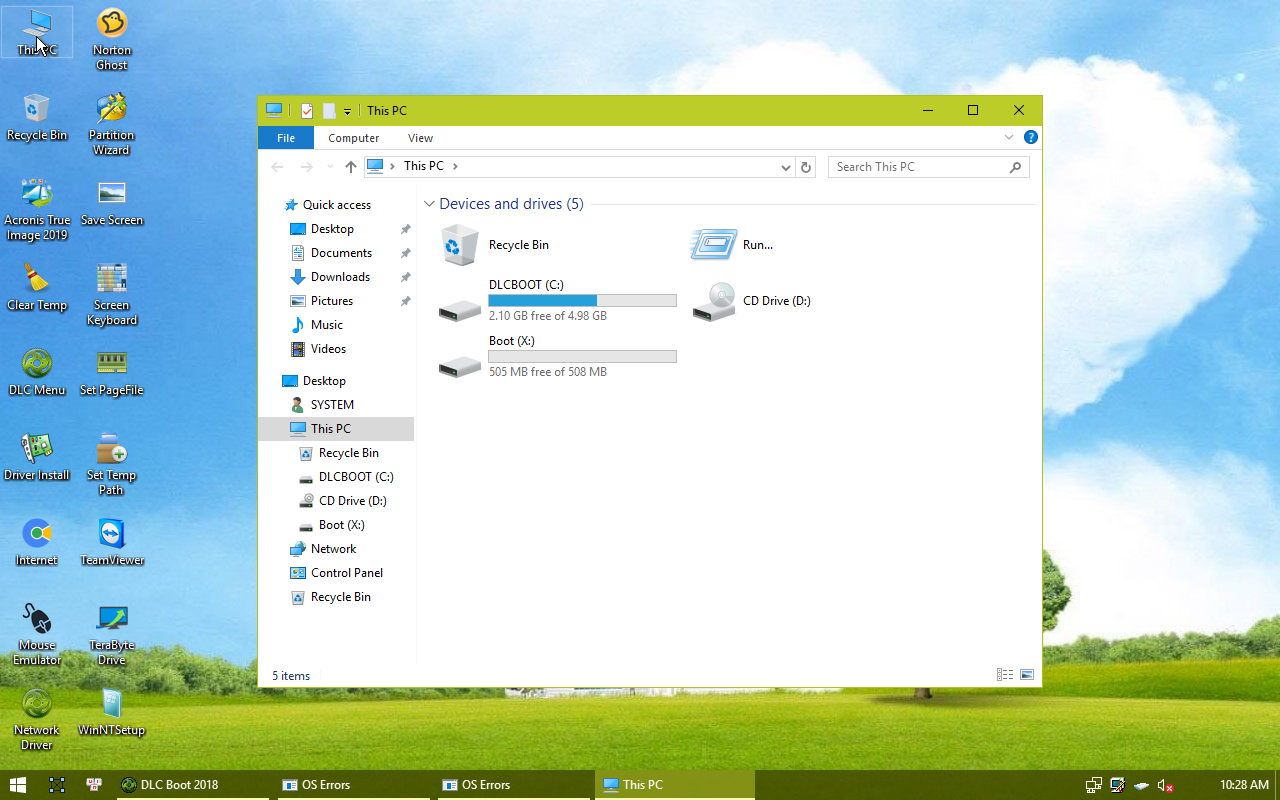Switch Explorer to large thumbnails view
This screenshot has height=800, width=1280.
point(1027,675)
